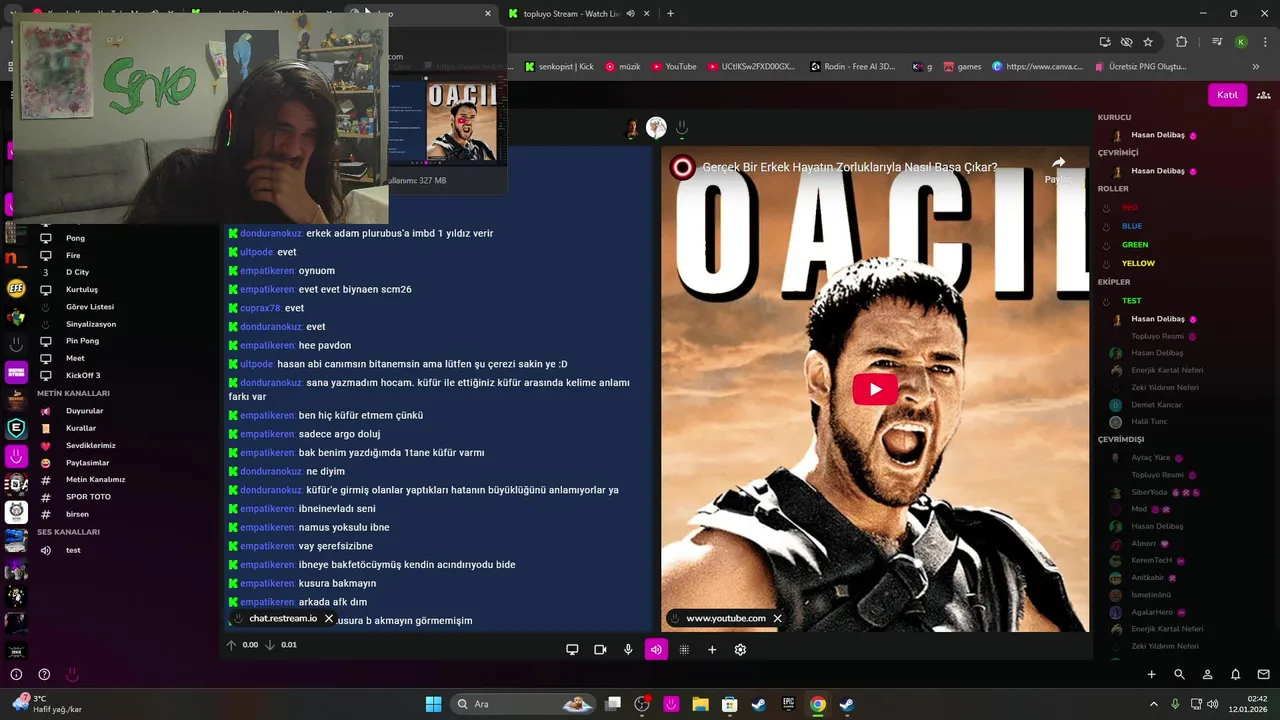Click the plus icon in bottom-right bar
1280x720 pixels.
pyautogui.click(x=1151, y=674)
